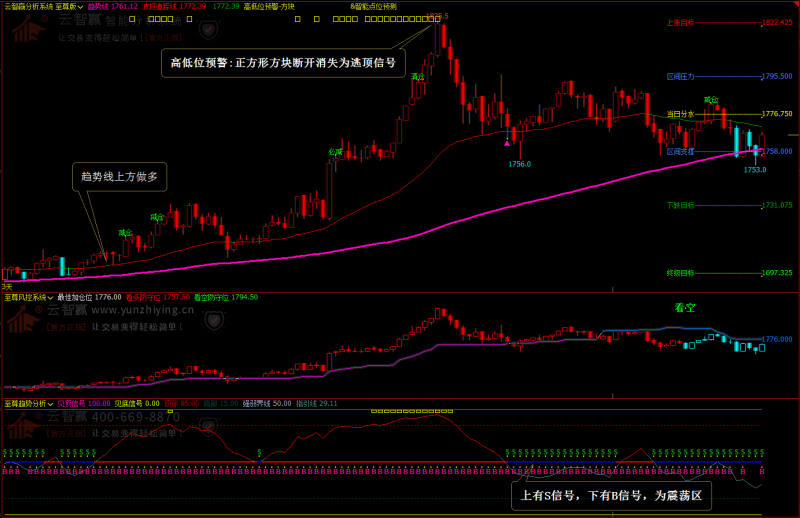
Task: Click the 1825.5 high price label
Action: click(436, 16)
